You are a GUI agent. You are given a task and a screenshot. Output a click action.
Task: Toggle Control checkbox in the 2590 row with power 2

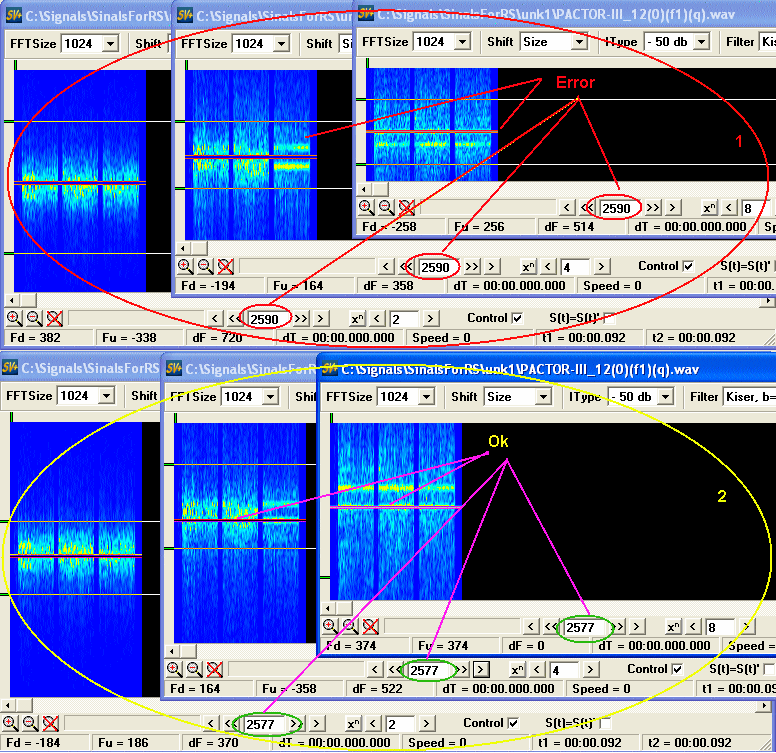point(516,318)
